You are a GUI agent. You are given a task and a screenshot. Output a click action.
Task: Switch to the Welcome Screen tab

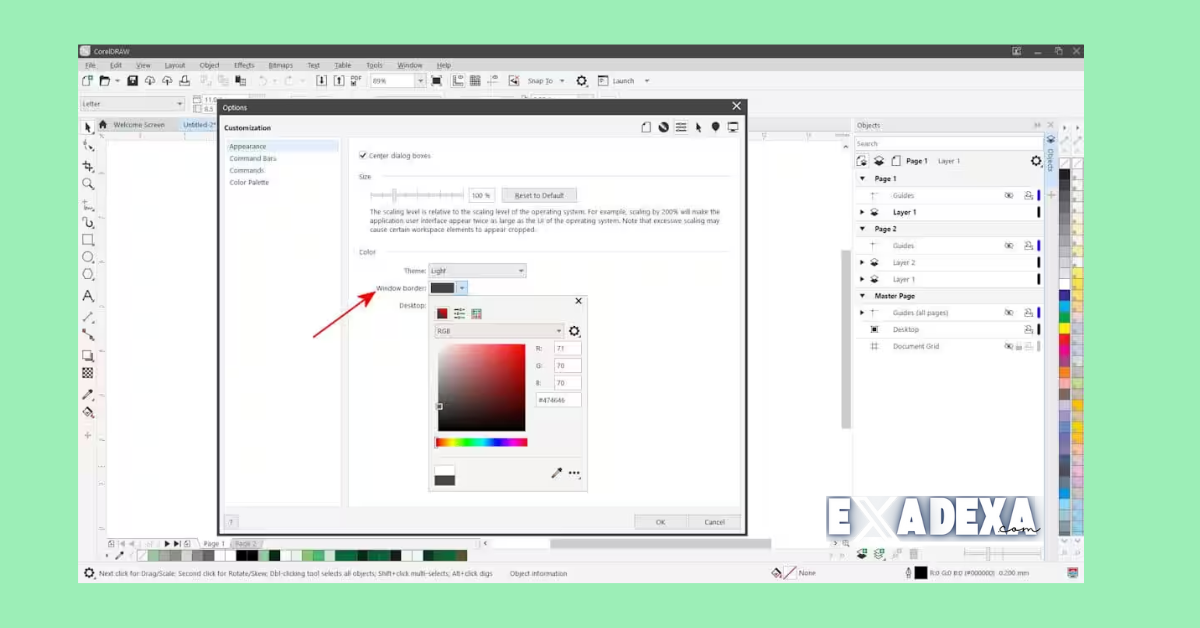click(140, 124)
